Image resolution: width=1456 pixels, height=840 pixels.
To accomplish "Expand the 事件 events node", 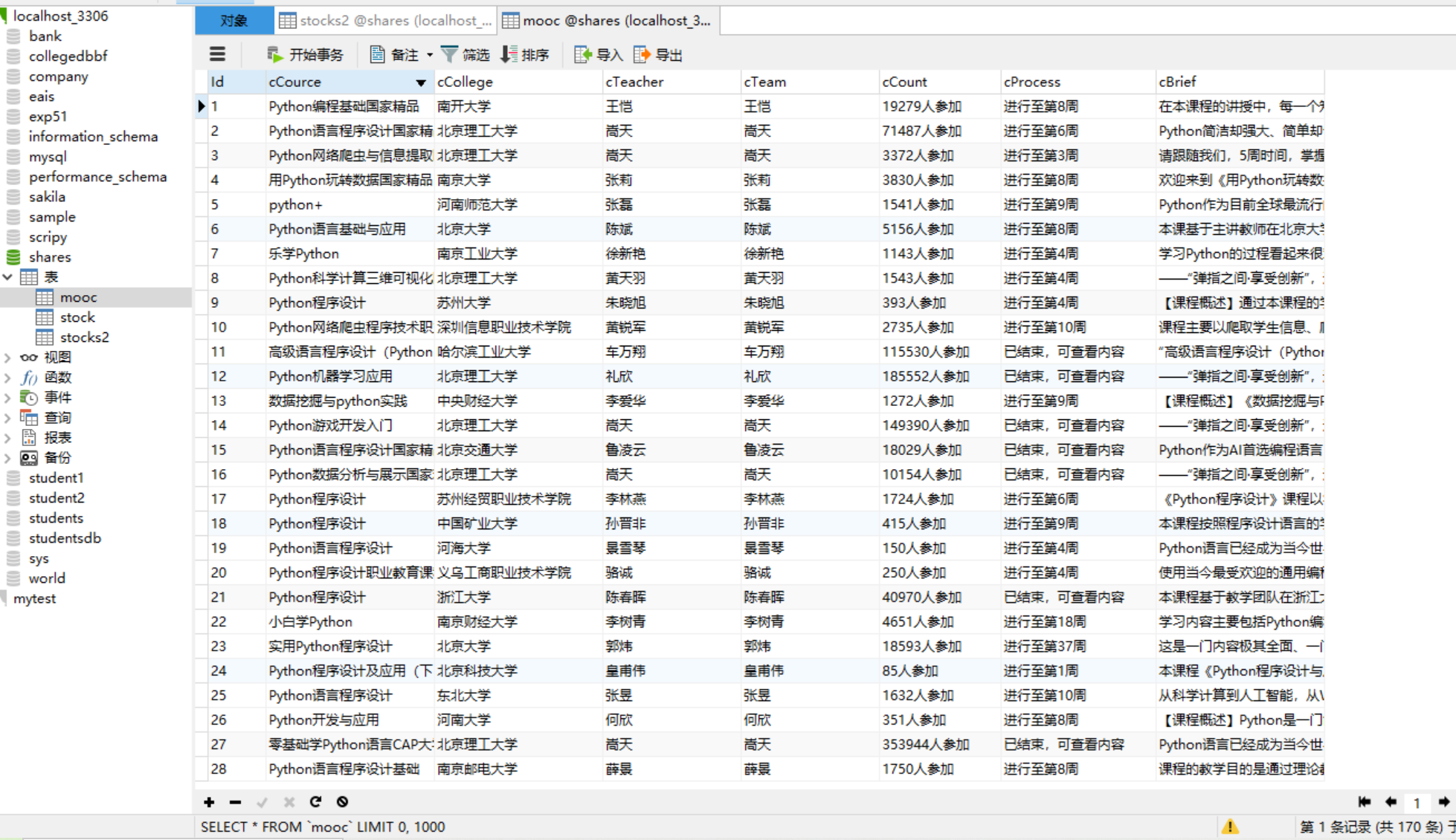I will tap(7, 398).
